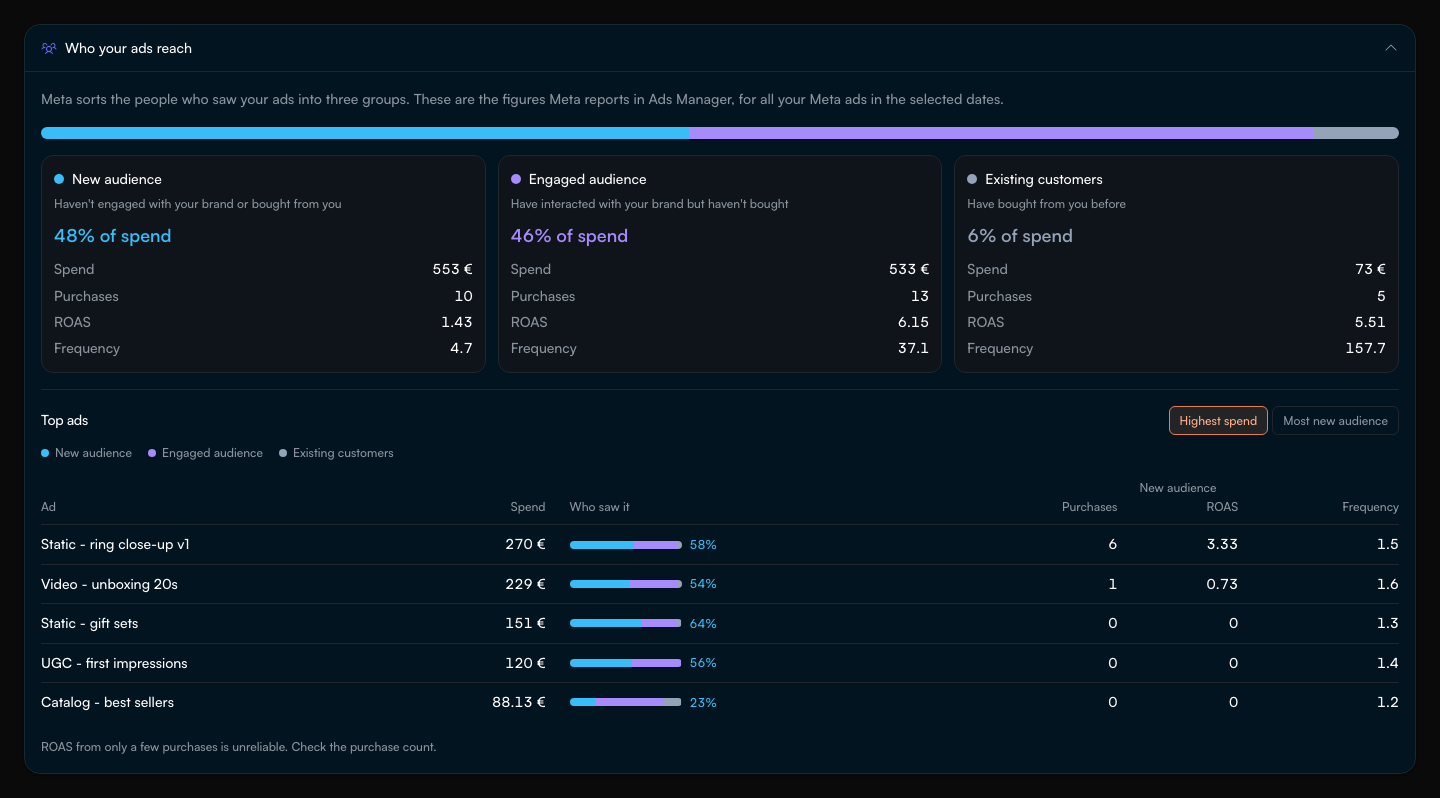This screenshot has width=1440, height=798.
Task: Click the Who saw it column header
Action: click(600, 507)
